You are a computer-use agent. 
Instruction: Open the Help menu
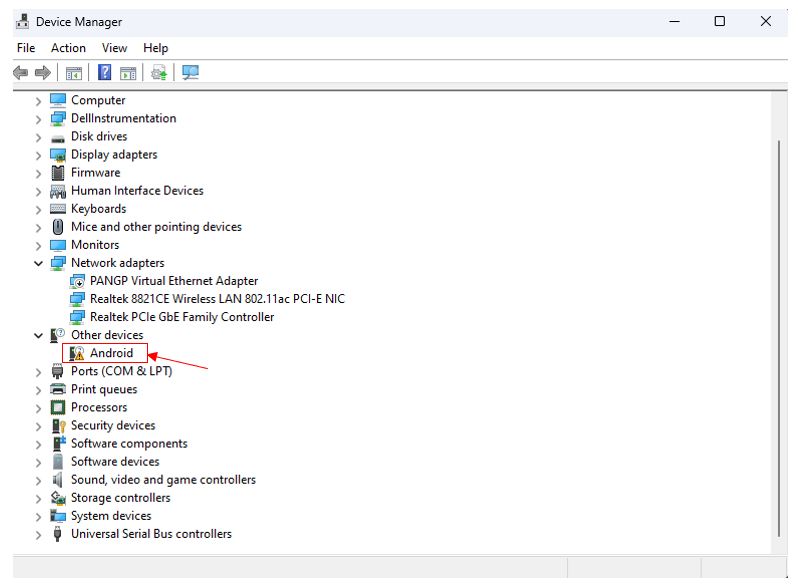pos(156,48)
